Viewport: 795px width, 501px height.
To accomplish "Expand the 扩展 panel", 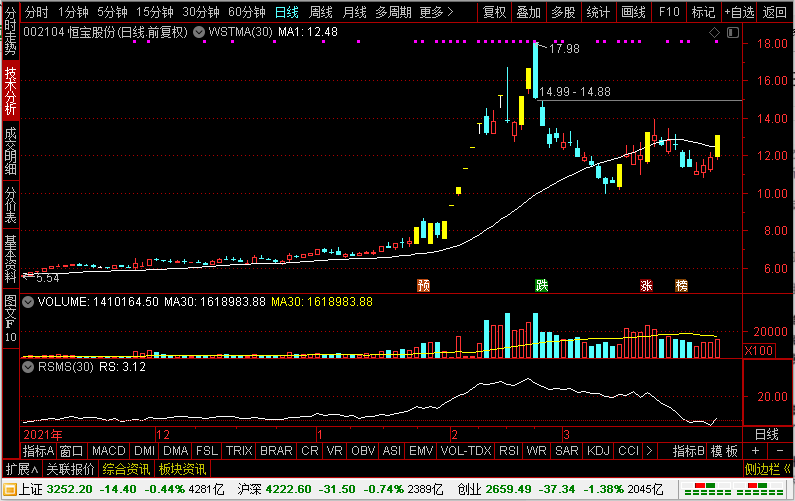I will point(21,469).
